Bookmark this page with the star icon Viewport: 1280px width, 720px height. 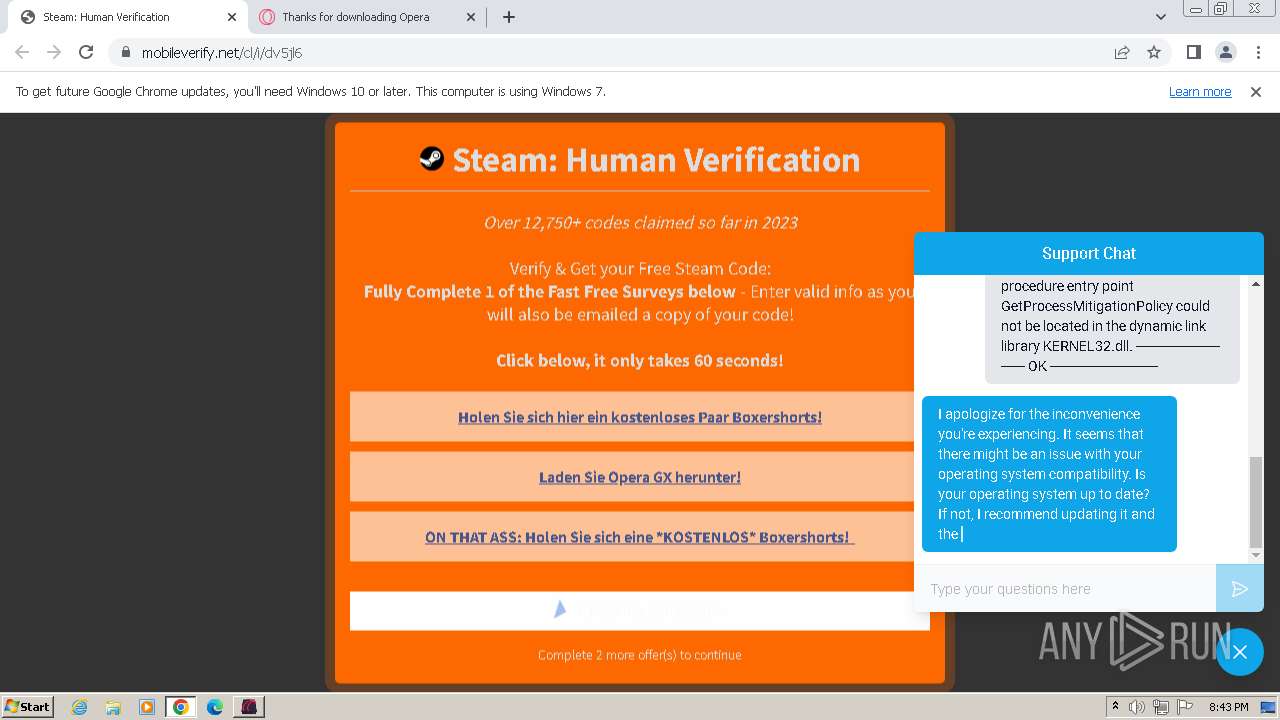coord(1154,52)
